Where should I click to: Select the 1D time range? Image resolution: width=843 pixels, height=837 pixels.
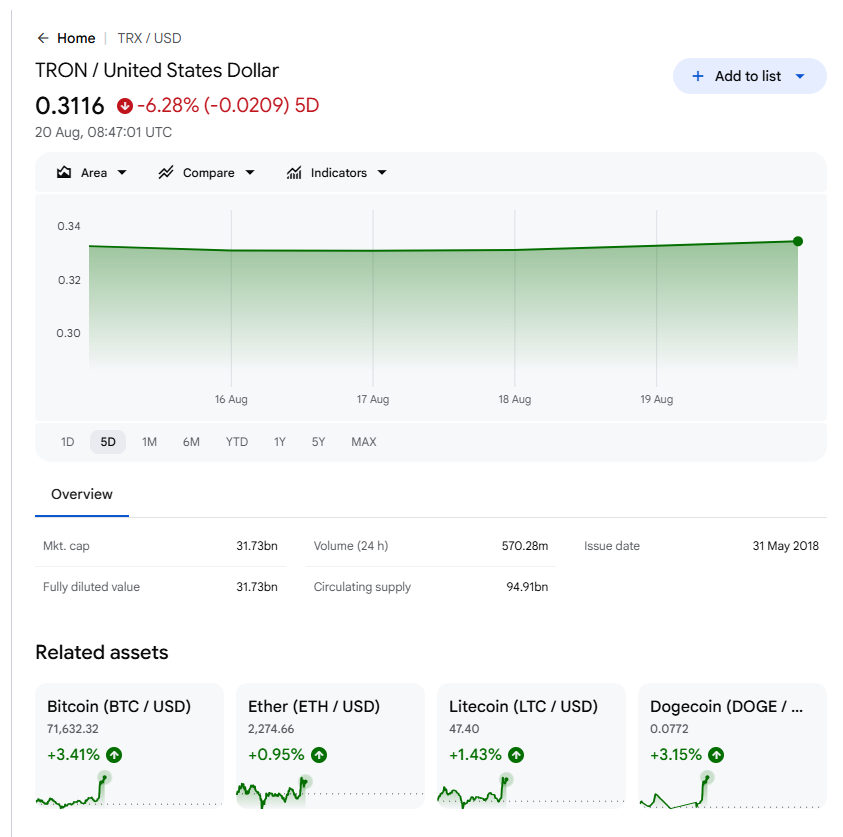67,442
